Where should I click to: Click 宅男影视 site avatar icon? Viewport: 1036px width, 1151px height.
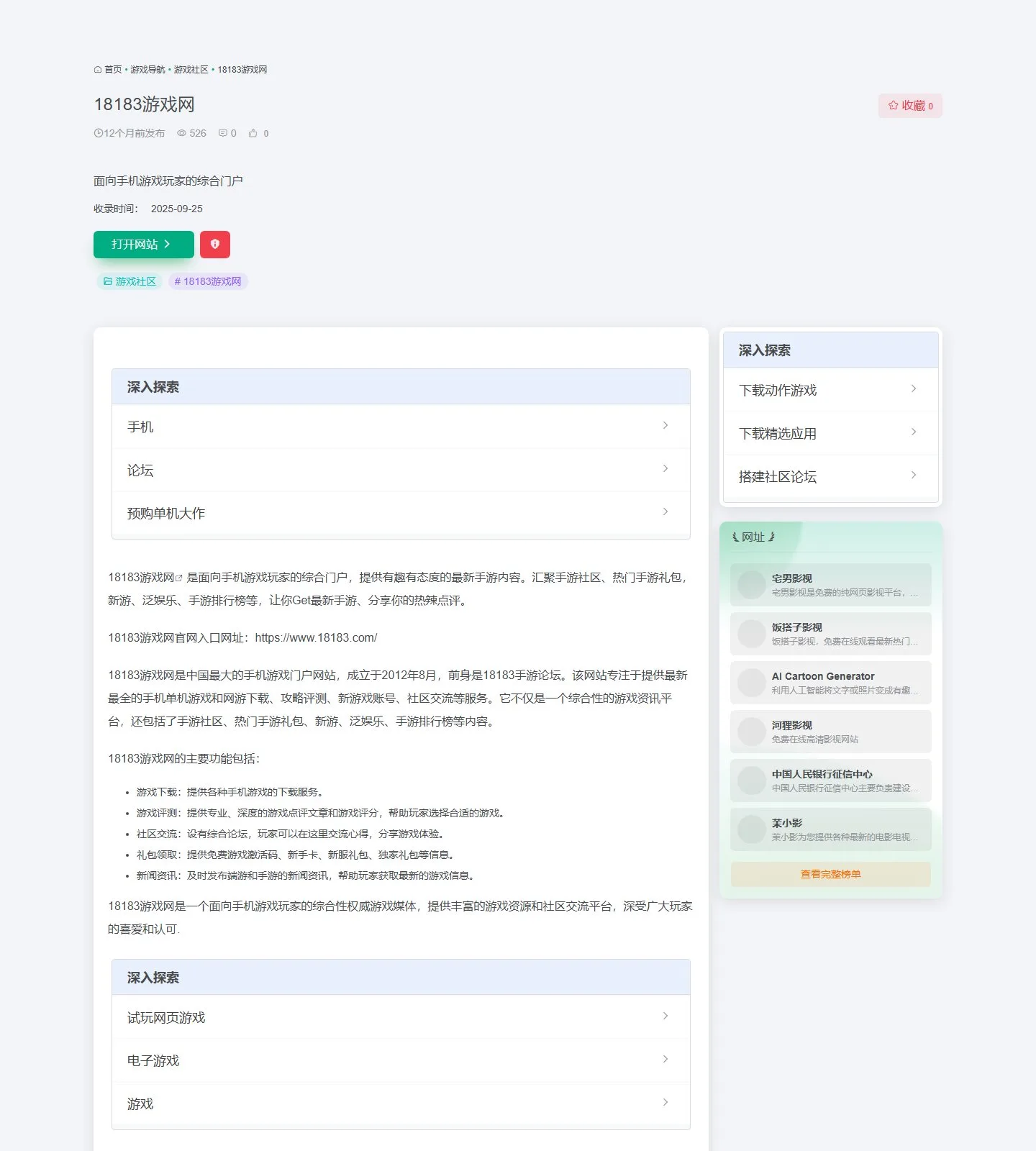pyautogui.click(x=751, y=585)
